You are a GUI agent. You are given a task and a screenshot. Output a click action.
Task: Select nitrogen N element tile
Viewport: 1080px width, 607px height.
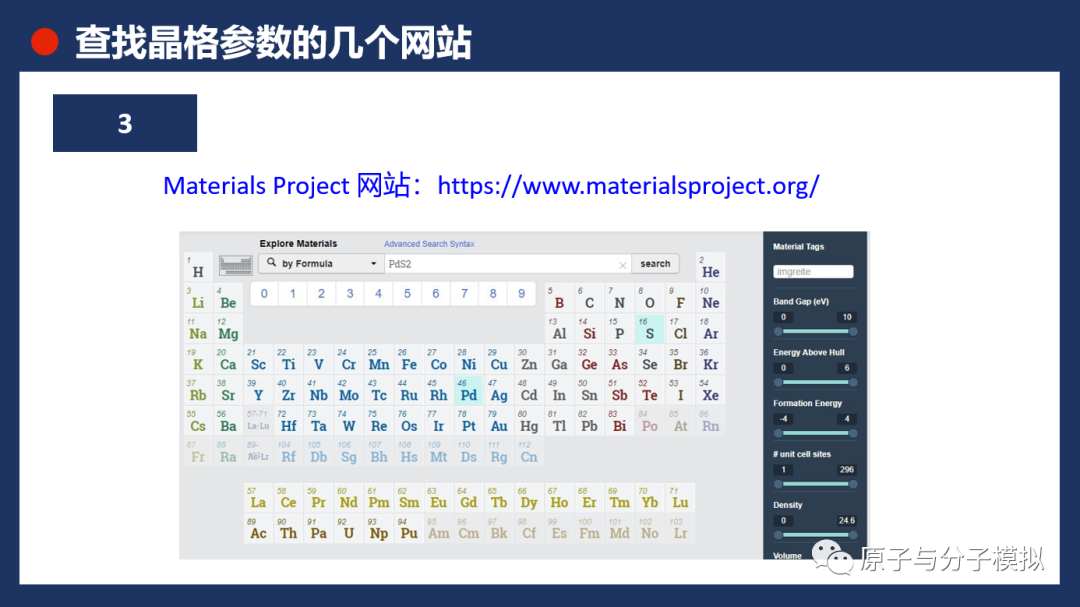[x=619, y=298]
